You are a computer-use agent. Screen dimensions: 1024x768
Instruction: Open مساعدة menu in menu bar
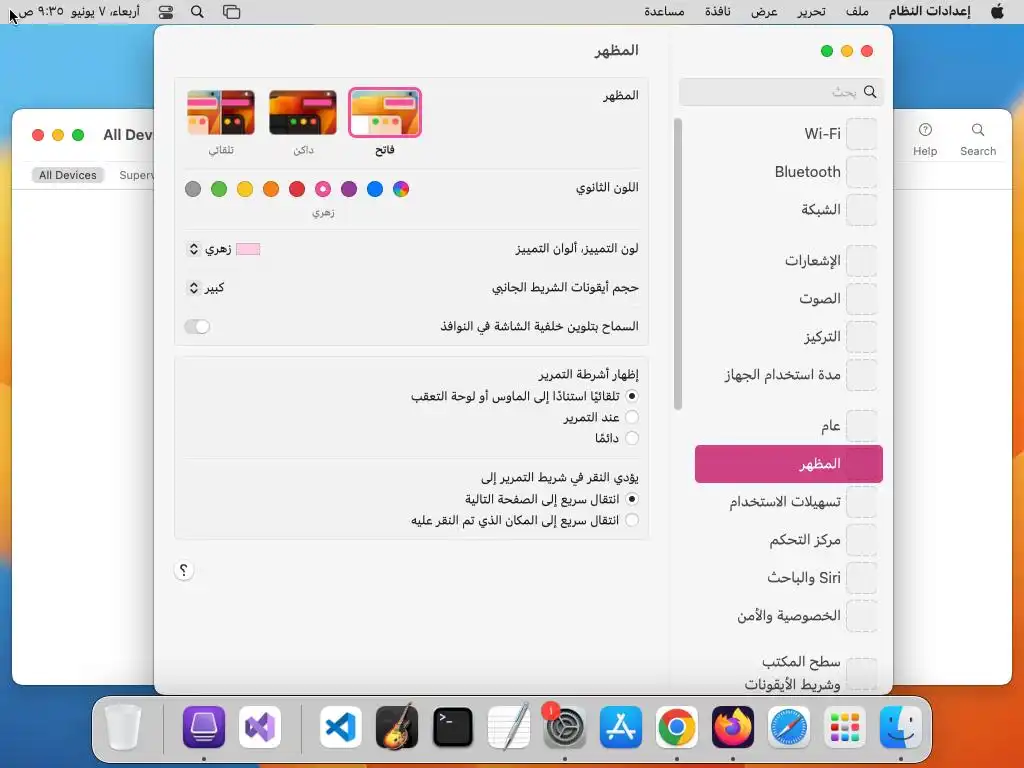click(664, 11)
